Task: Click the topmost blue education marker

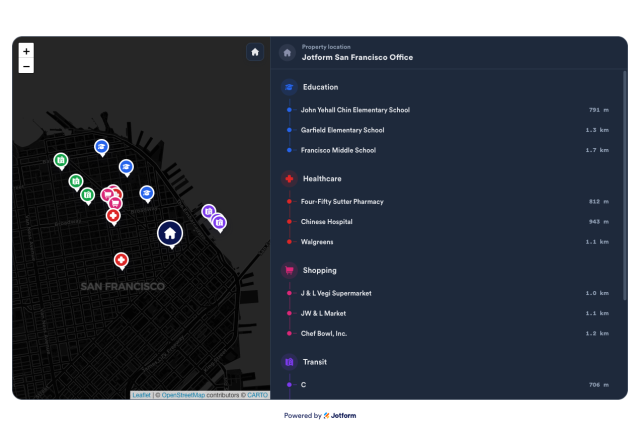Action: click(x=102, y=147)
